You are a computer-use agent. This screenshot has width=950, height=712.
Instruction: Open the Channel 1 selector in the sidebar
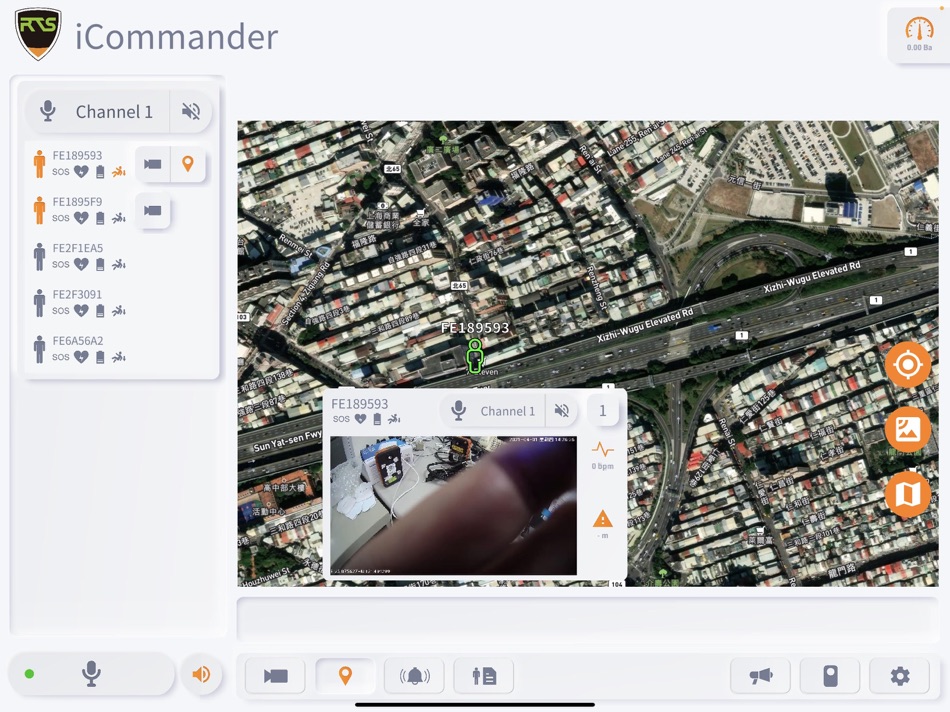coord(114,112)
